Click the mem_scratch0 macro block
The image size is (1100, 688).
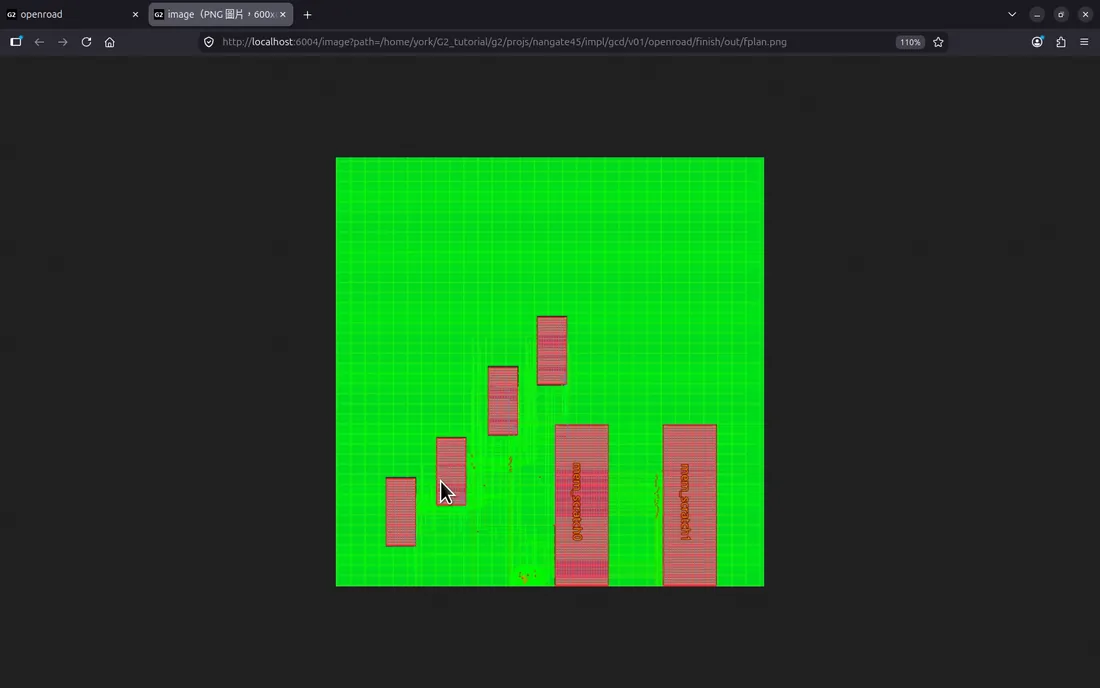pyautogui.click(x=582, y=505)
